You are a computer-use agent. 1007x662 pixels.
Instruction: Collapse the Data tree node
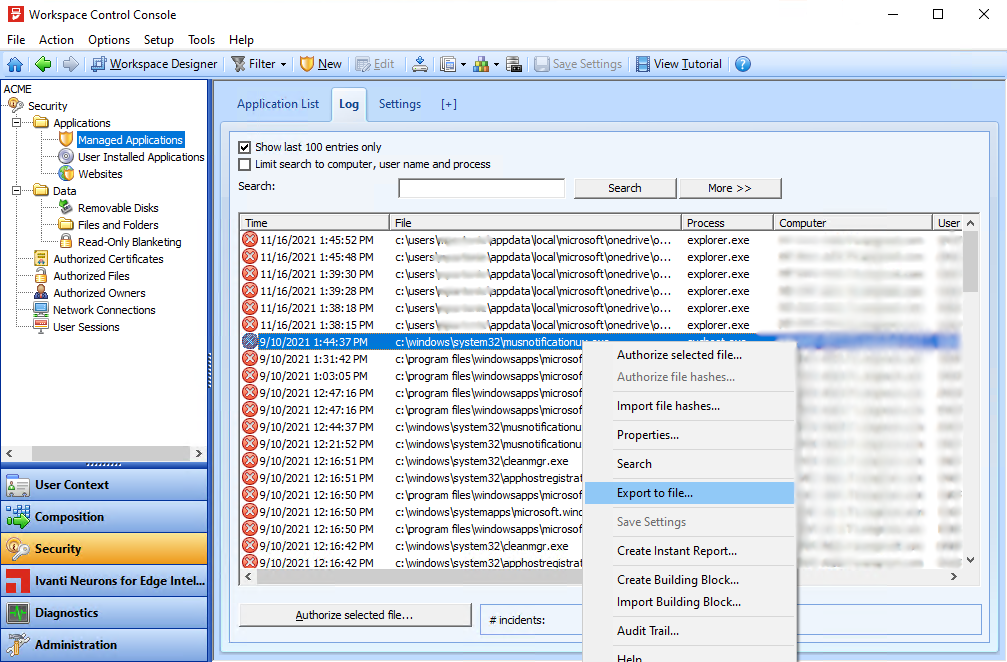pyautogui.click(x=17, y=191)
